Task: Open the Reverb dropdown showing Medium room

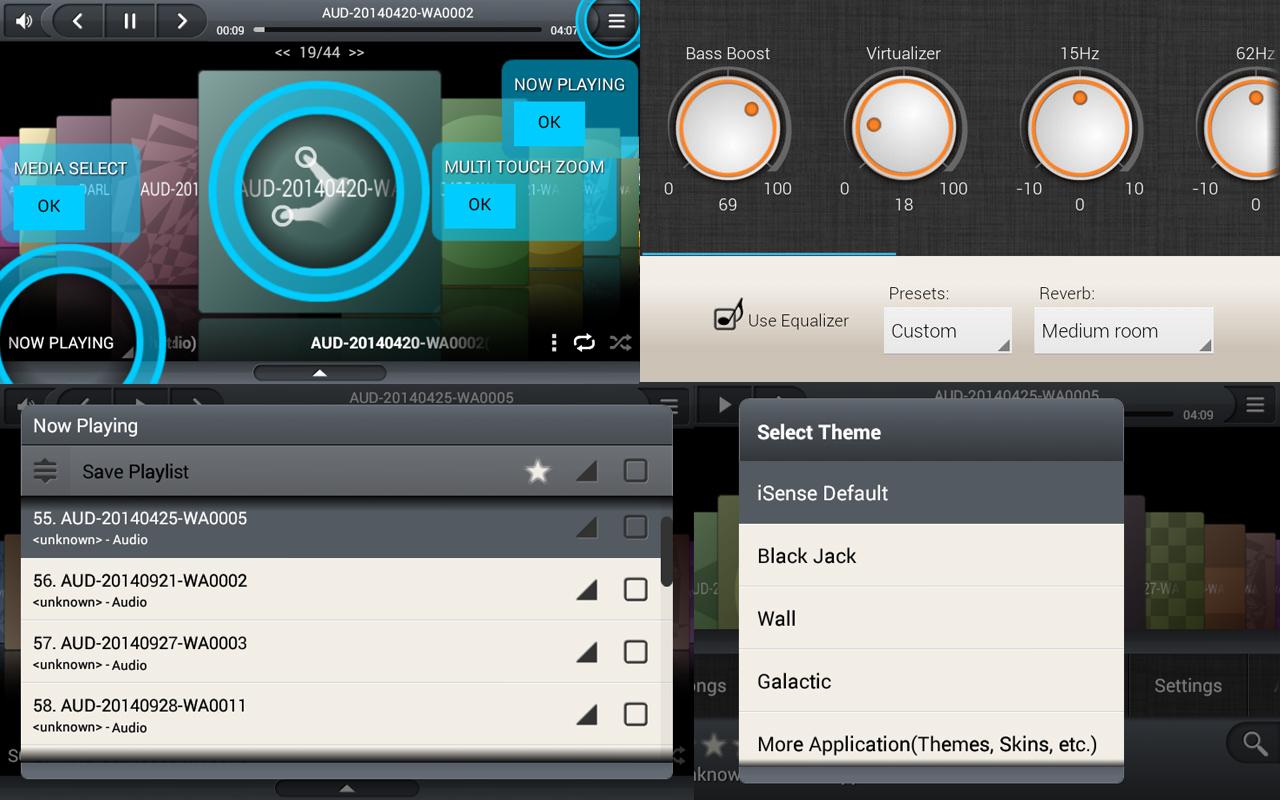Action: [x=1123, y=331]
